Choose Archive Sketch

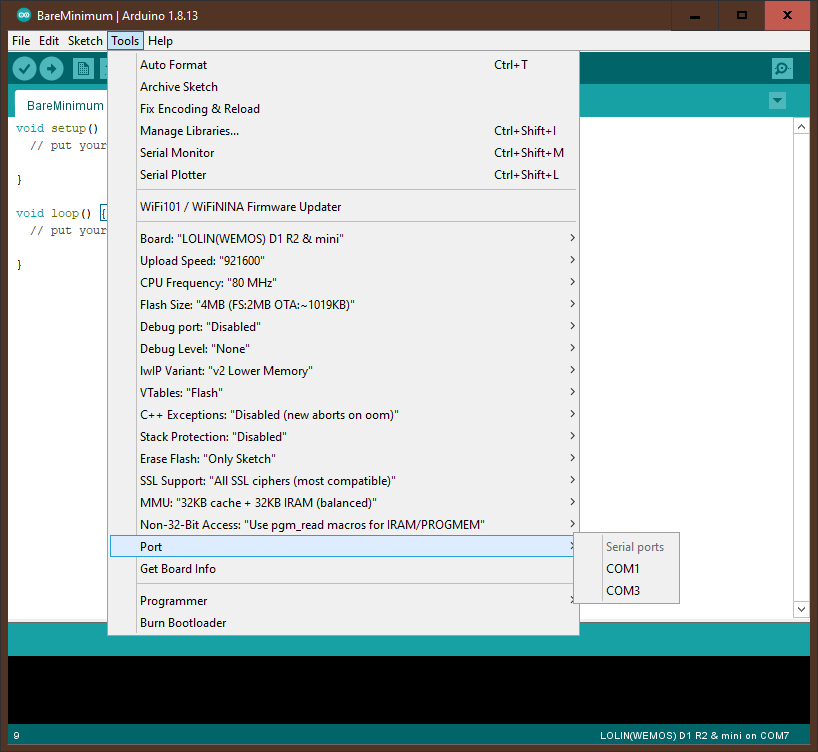click(x=343, y=87)
